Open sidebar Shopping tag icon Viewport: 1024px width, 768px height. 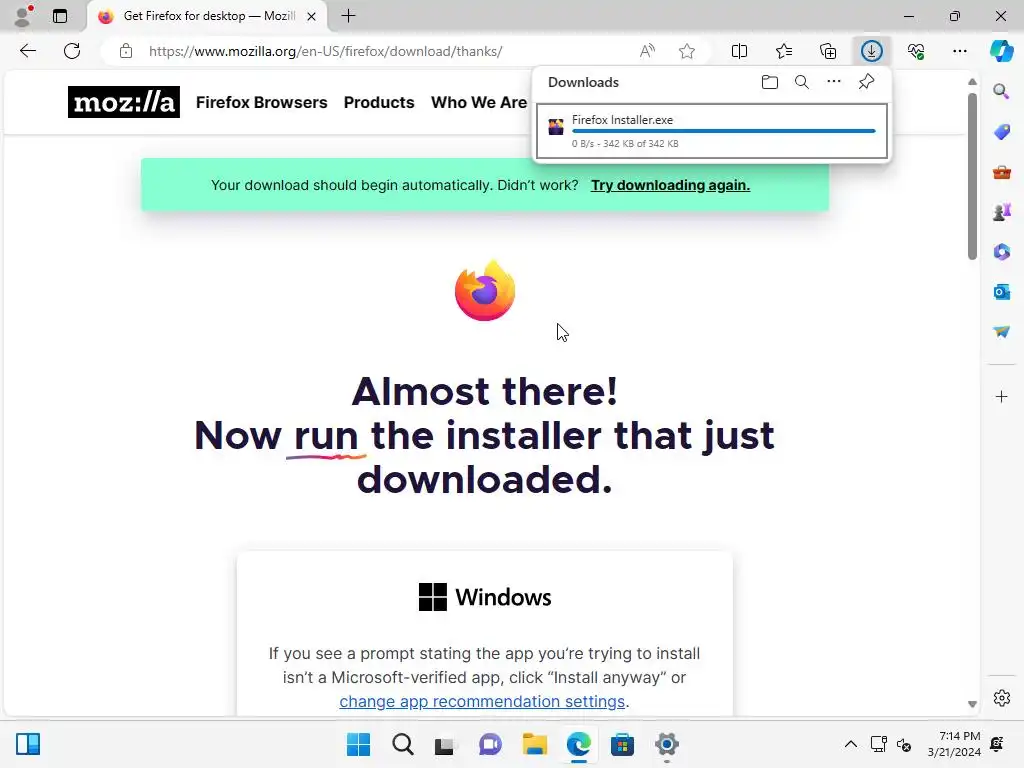pyautogui.click(x=1001, y=131)
